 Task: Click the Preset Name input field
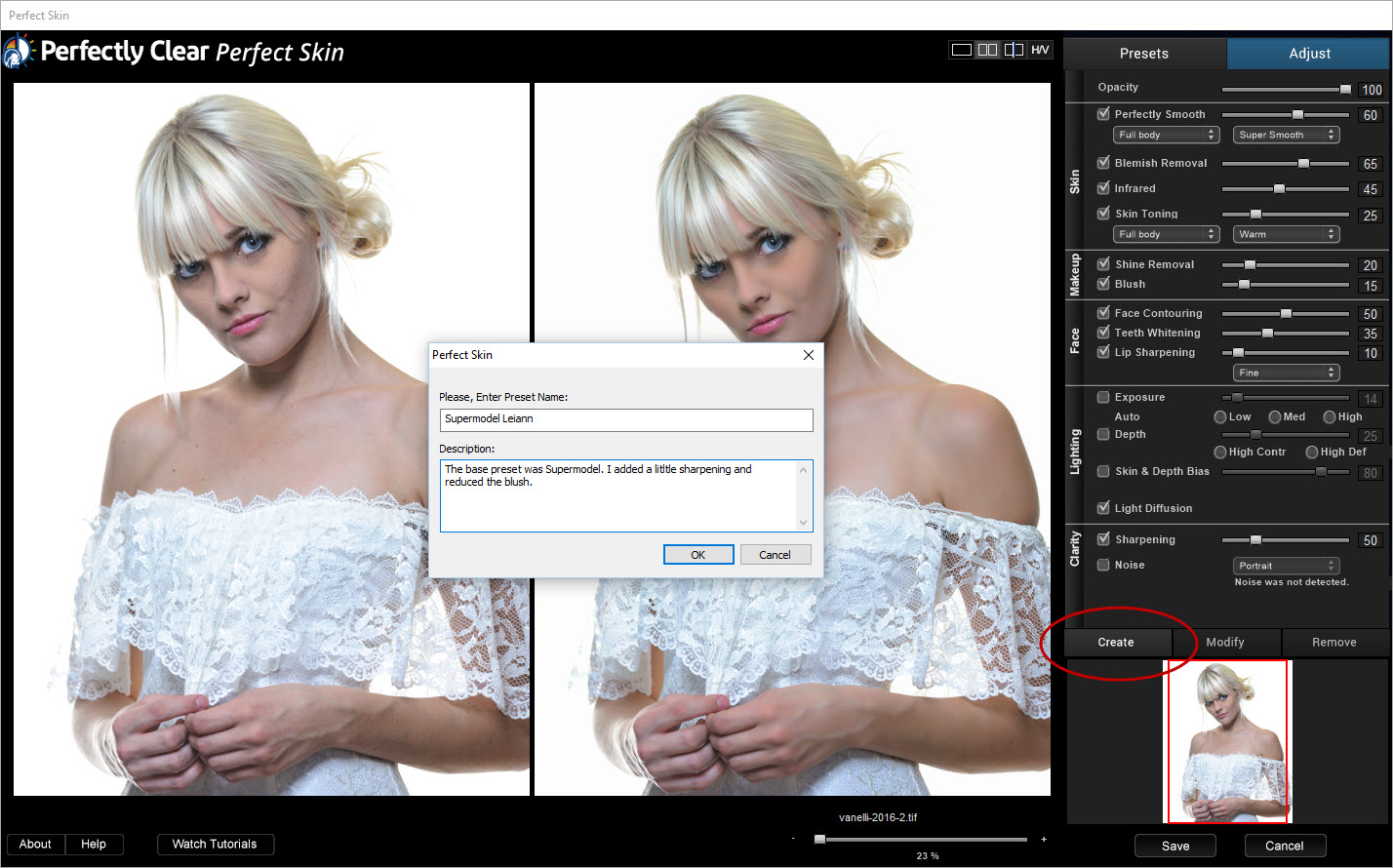626,419
